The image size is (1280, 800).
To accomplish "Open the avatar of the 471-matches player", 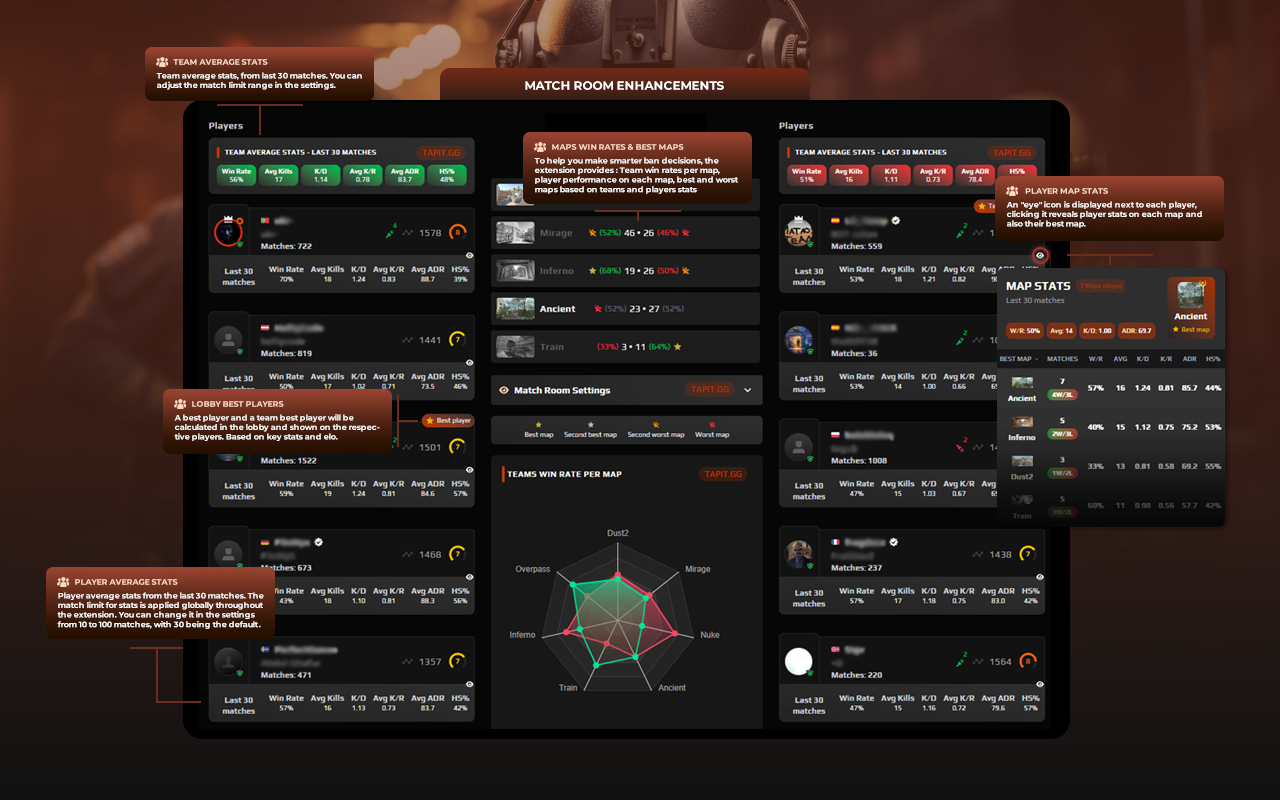I will tap(229, 661).
